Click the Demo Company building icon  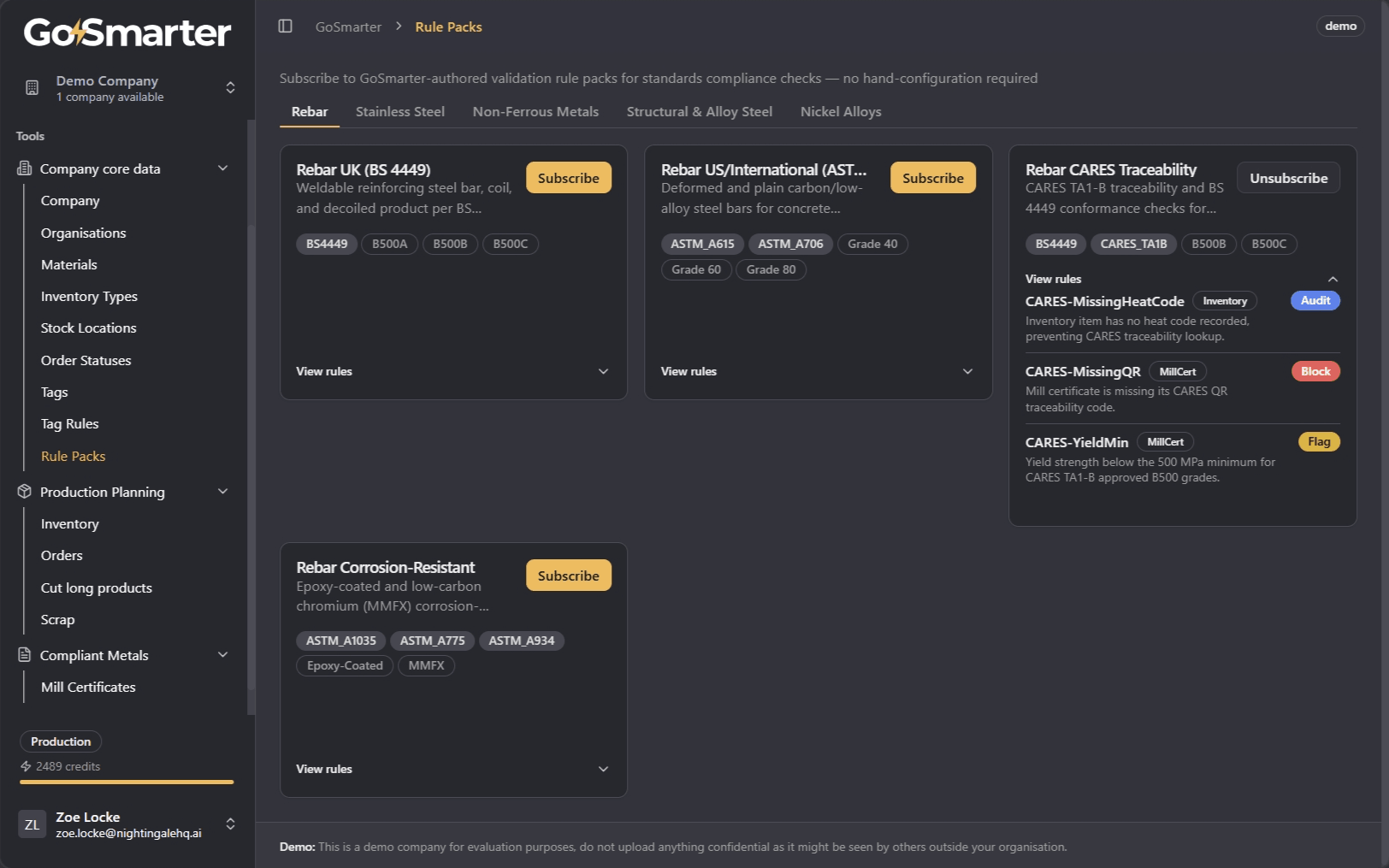(x=33, y=87)
